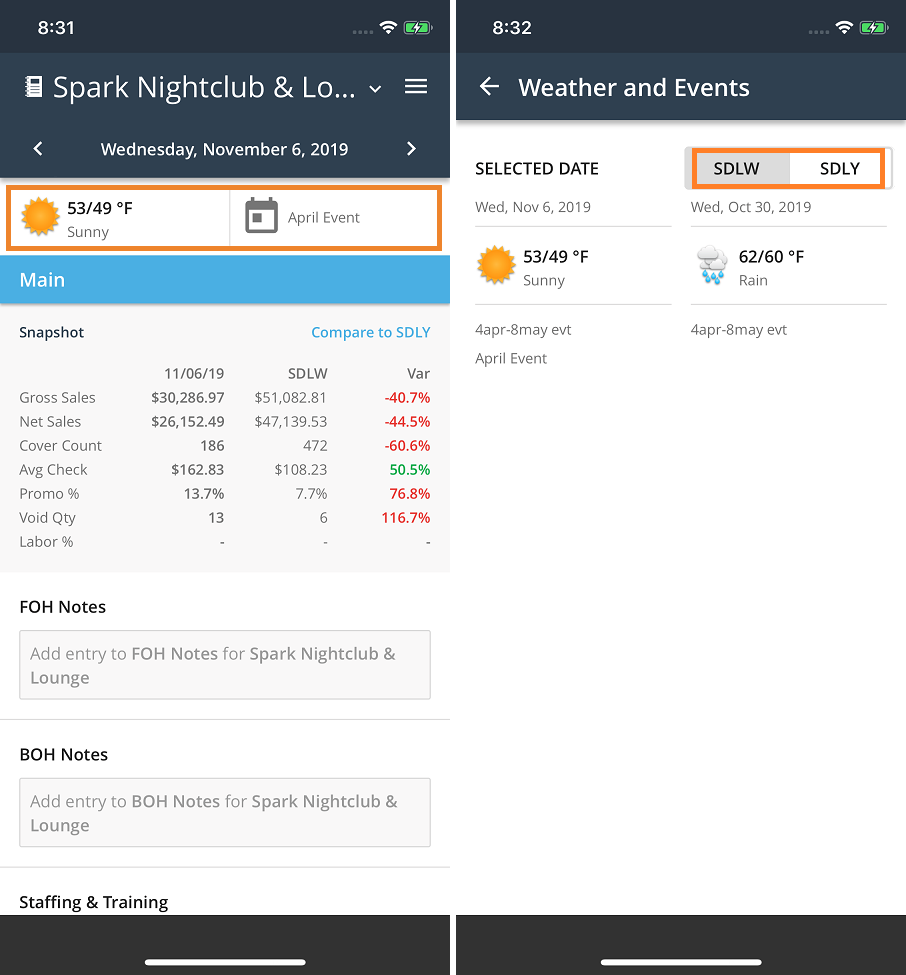Click the calendar icon next to April Event
The width and height of the screenshot is (906, 975).
pos(261,216)
